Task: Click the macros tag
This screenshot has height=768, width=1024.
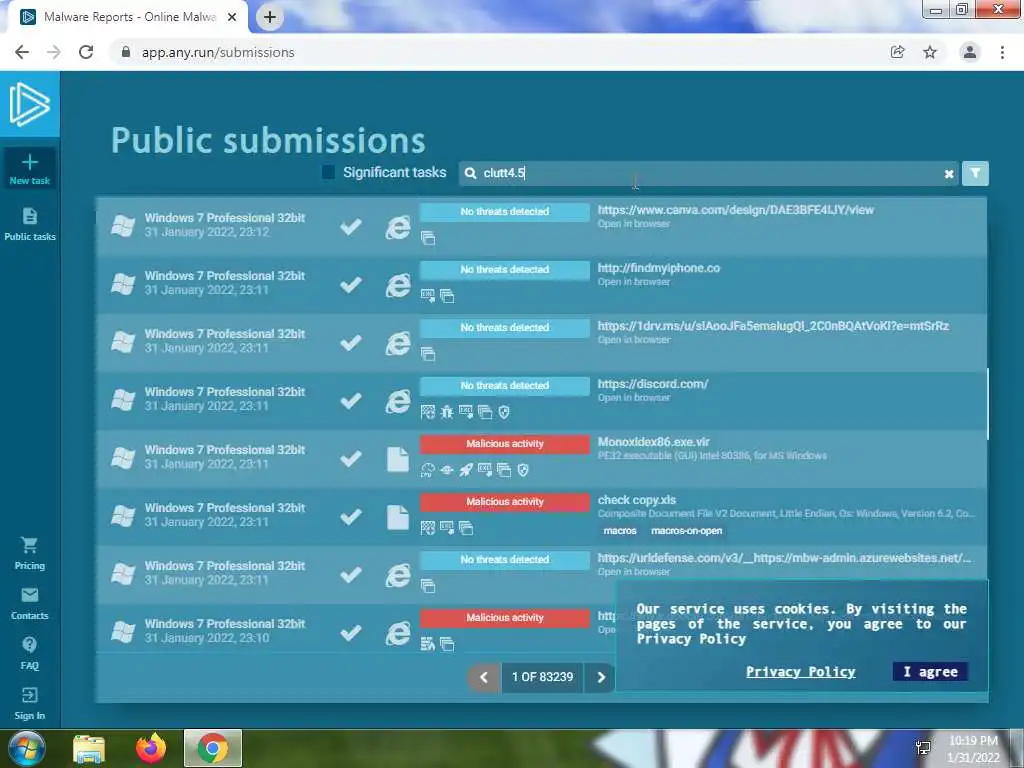Action: click(x=620, y=531)
